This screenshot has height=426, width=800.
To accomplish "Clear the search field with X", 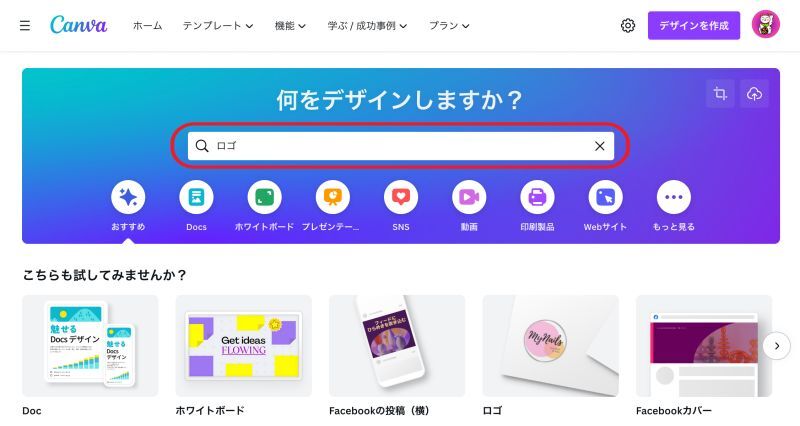I will tap(599, 146).
